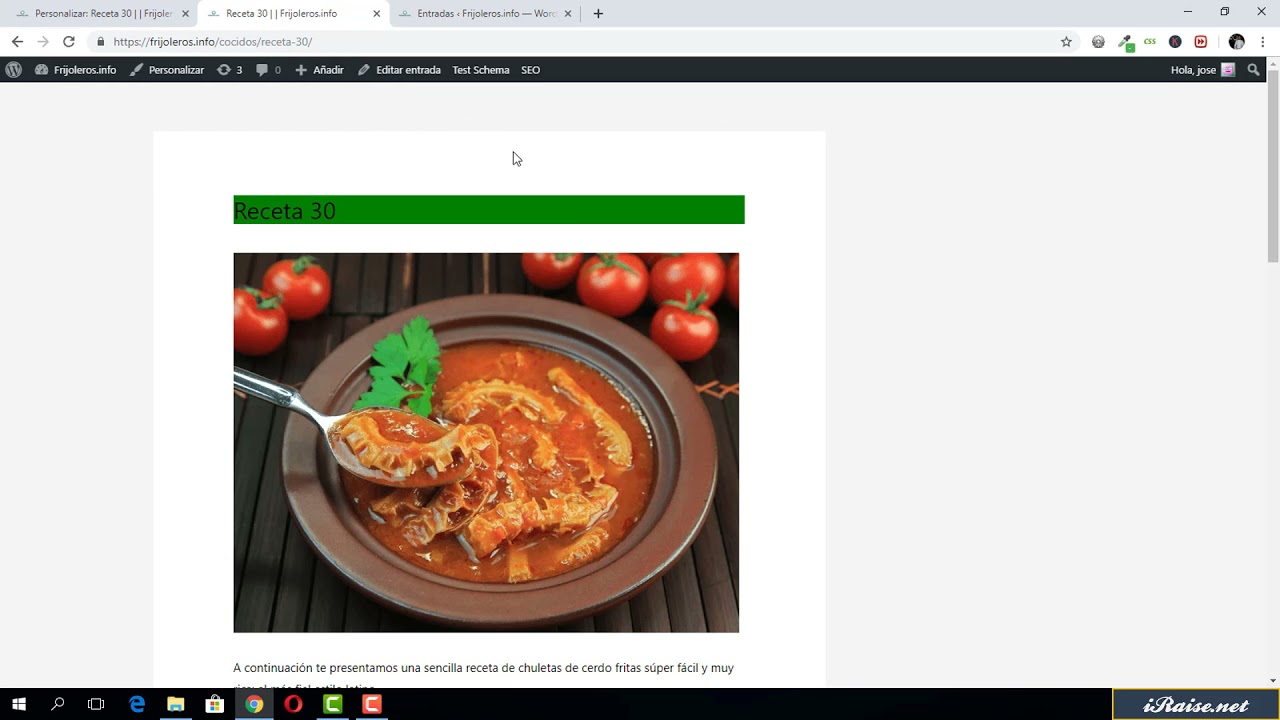Open the Chrome three-dot menu
The image size is (1280, 720).
(1263, 42)
